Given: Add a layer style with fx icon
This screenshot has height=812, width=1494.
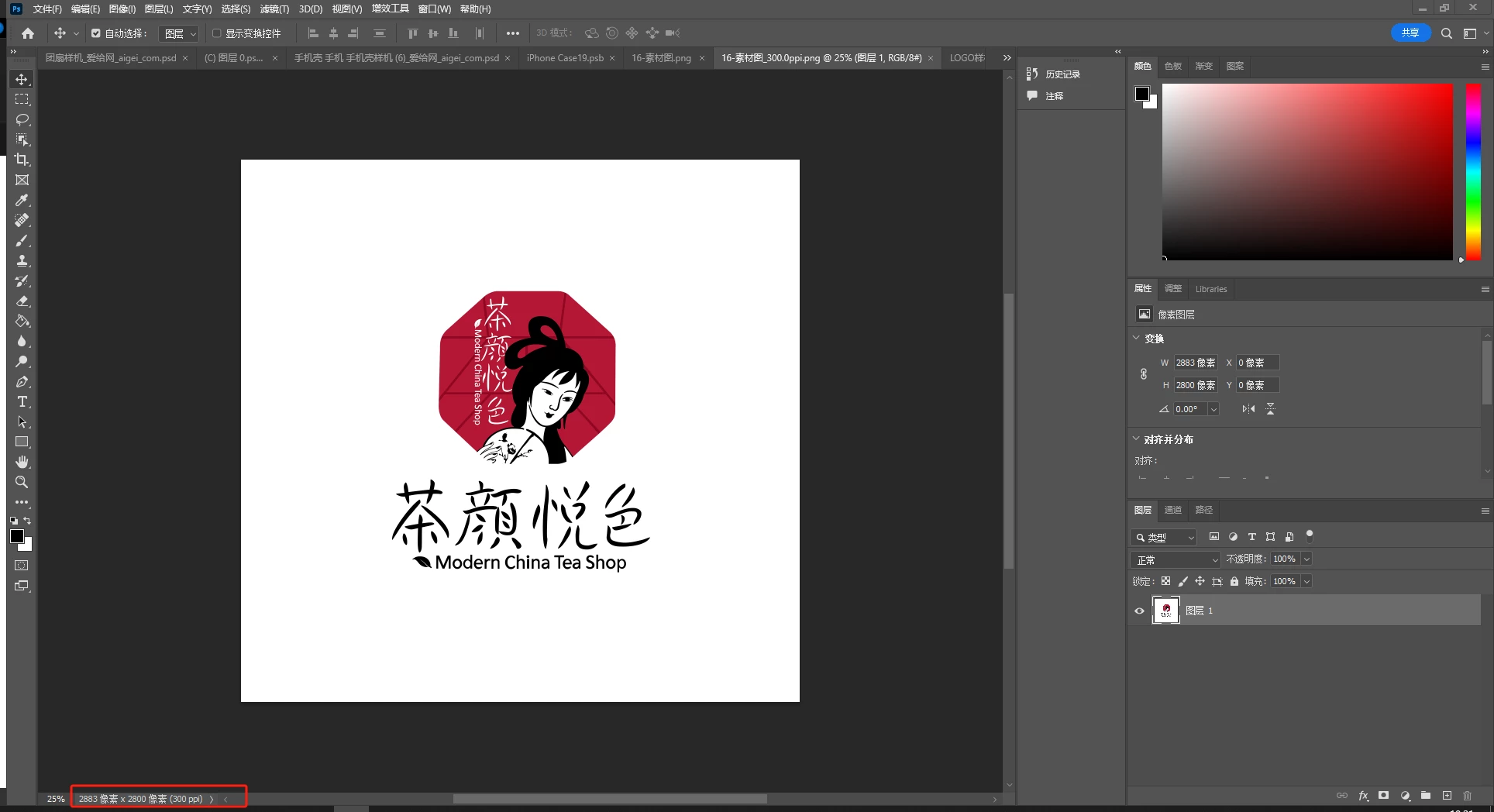Looking at the screenshot, I should click(x=1363, y=796).
